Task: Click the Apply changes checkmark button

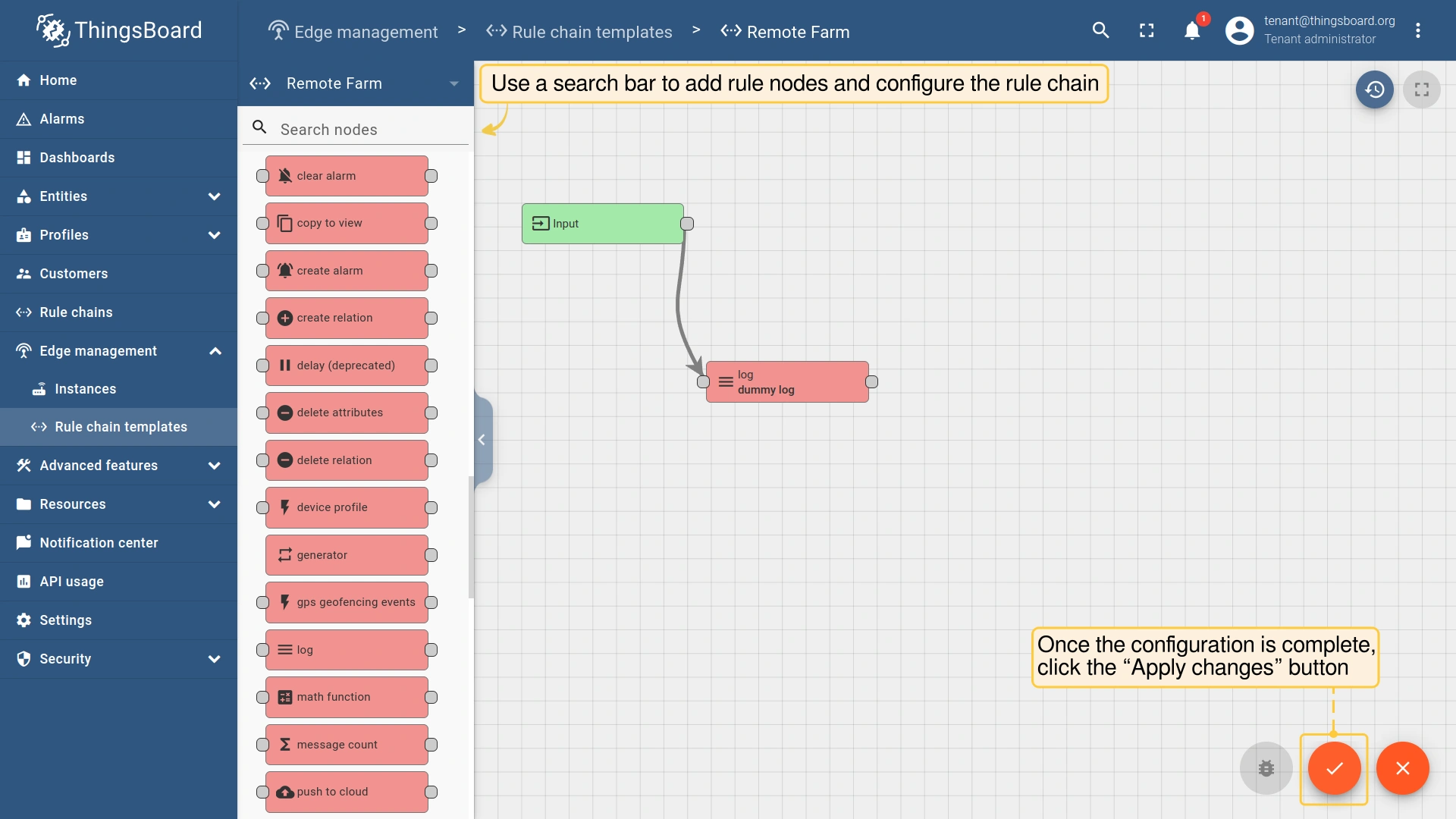Action: click(1334, 768)
